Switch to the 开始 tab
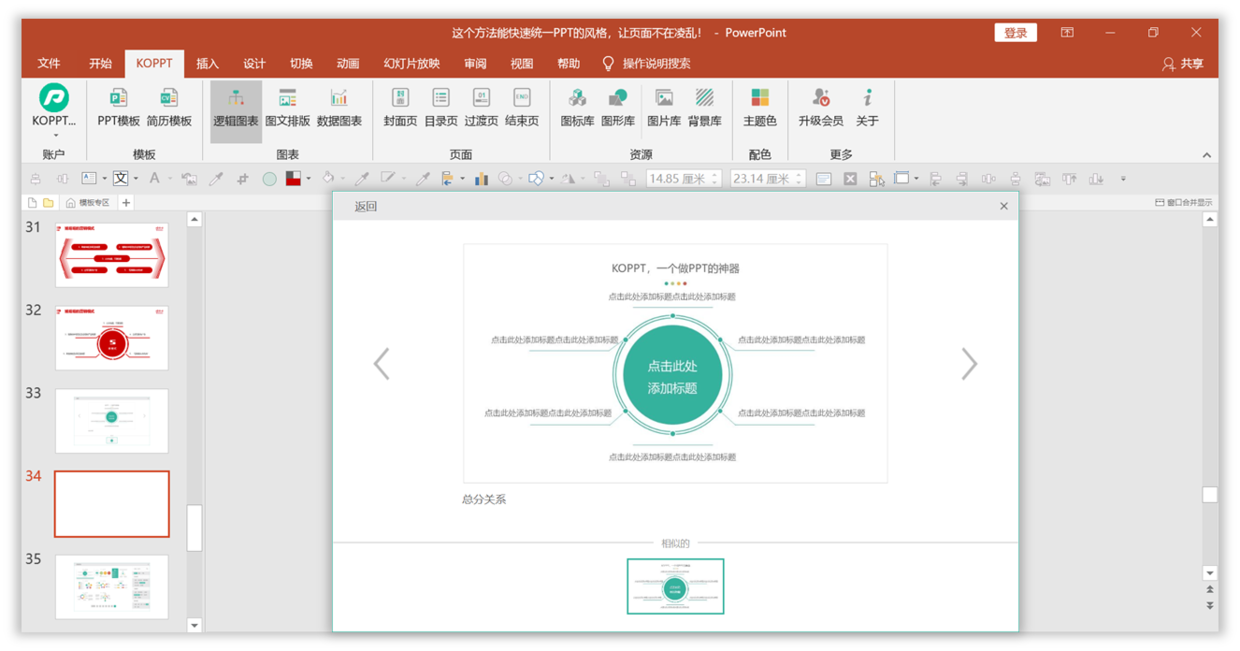 pyautogui.click(x=100, y=63)
